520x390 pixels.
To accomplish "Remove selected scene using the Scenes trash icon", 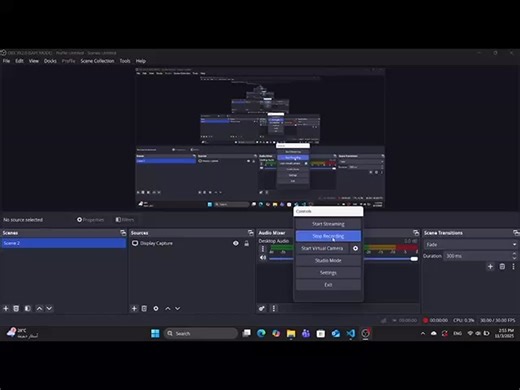I will click(x=16, y=308).
